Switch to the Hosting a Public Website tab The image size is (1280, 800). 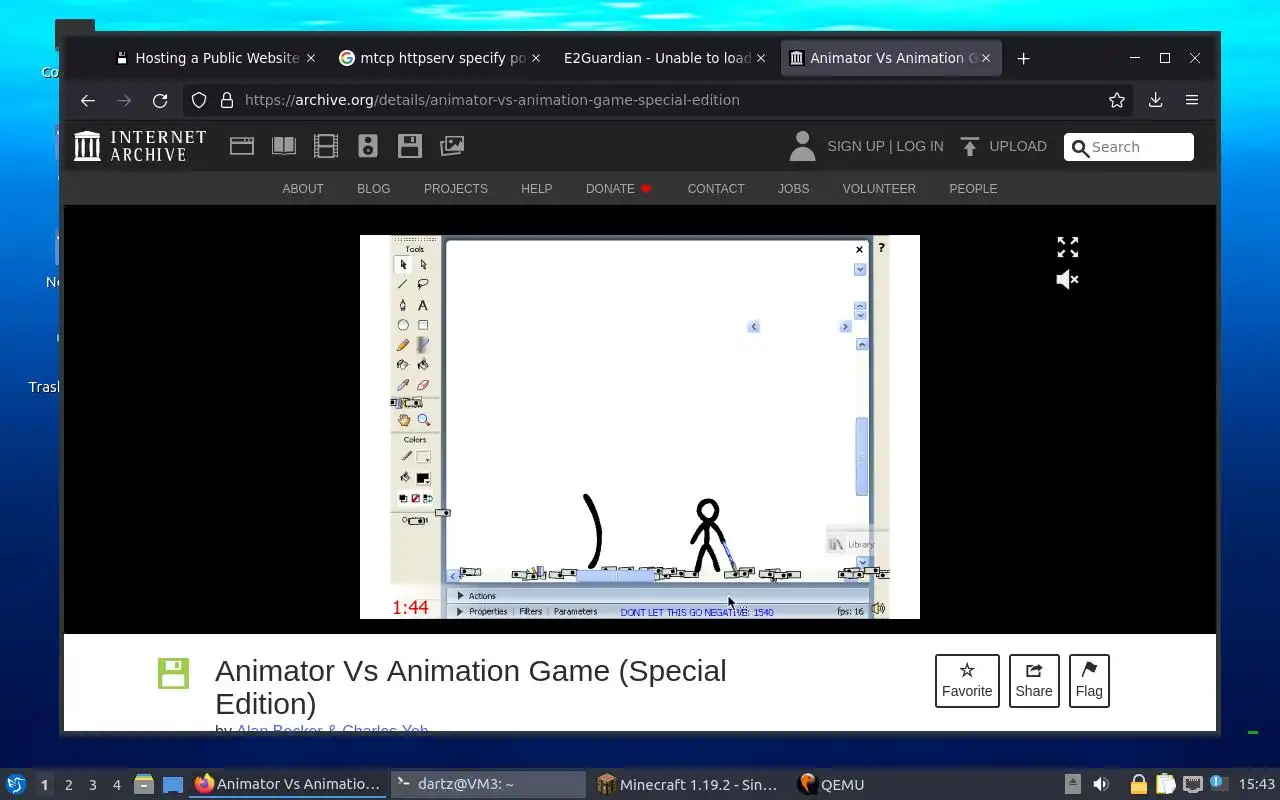tap(215, 58)
